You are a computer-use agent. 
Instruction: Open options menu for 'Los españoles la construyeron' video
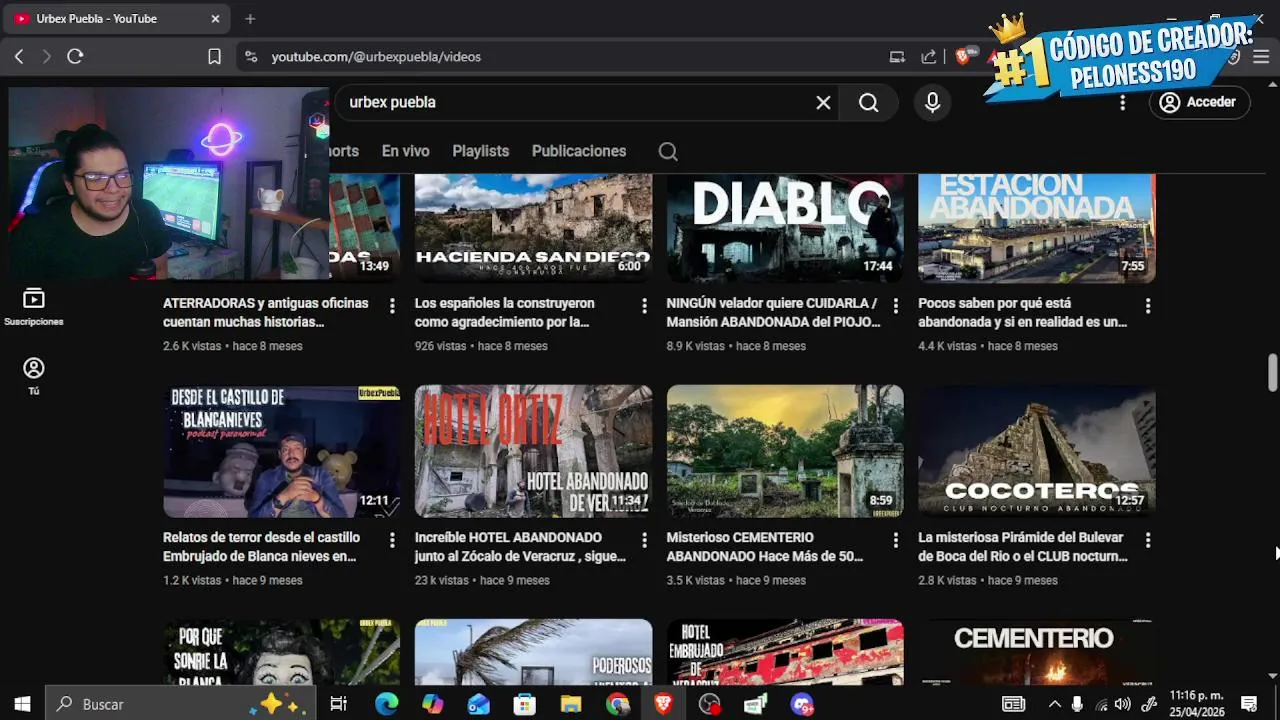coord(644,306)
